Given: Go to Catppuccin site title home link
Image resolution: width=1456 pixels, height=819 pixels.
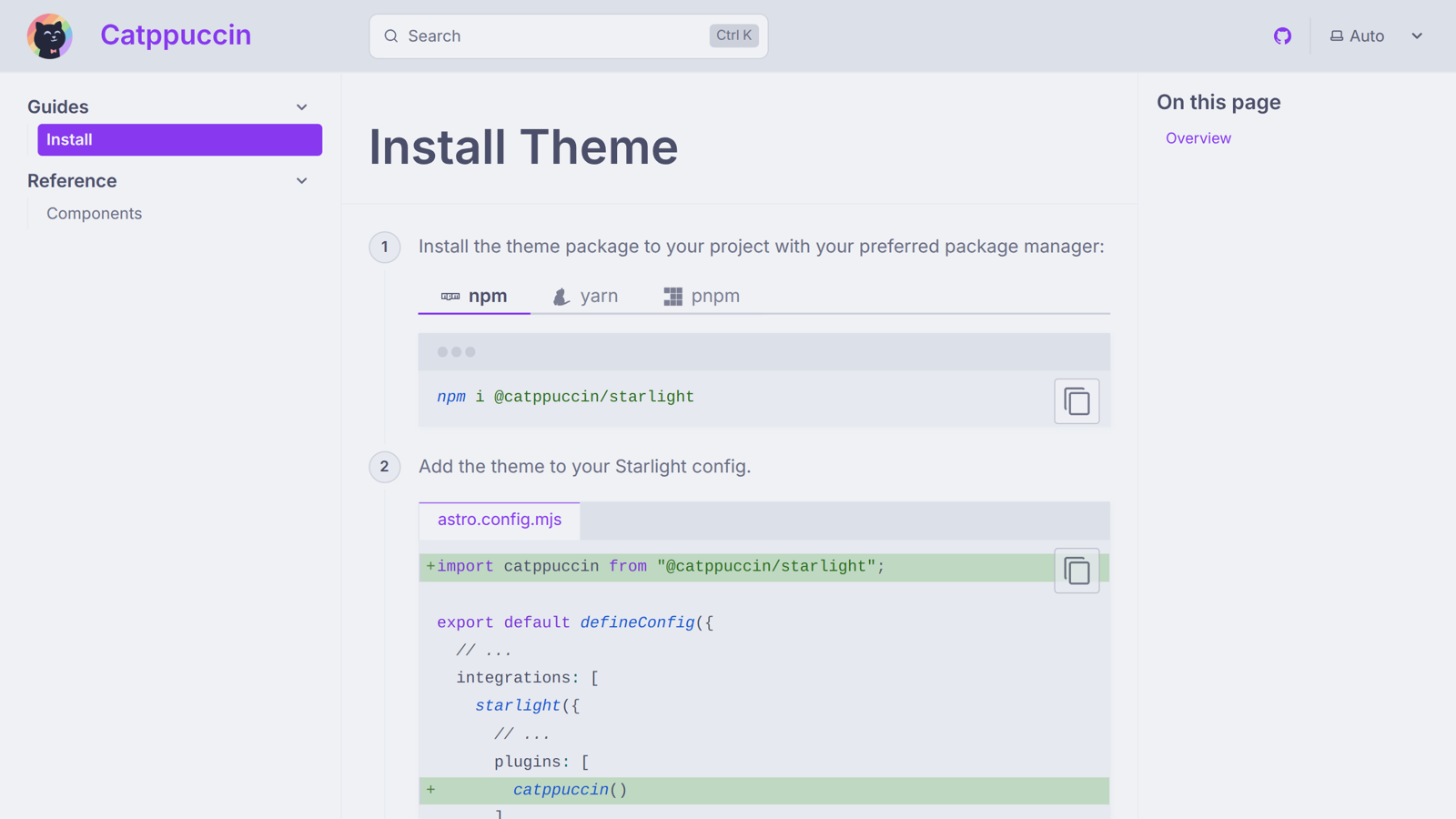Looking at the screenshot, I should (176, 35).
